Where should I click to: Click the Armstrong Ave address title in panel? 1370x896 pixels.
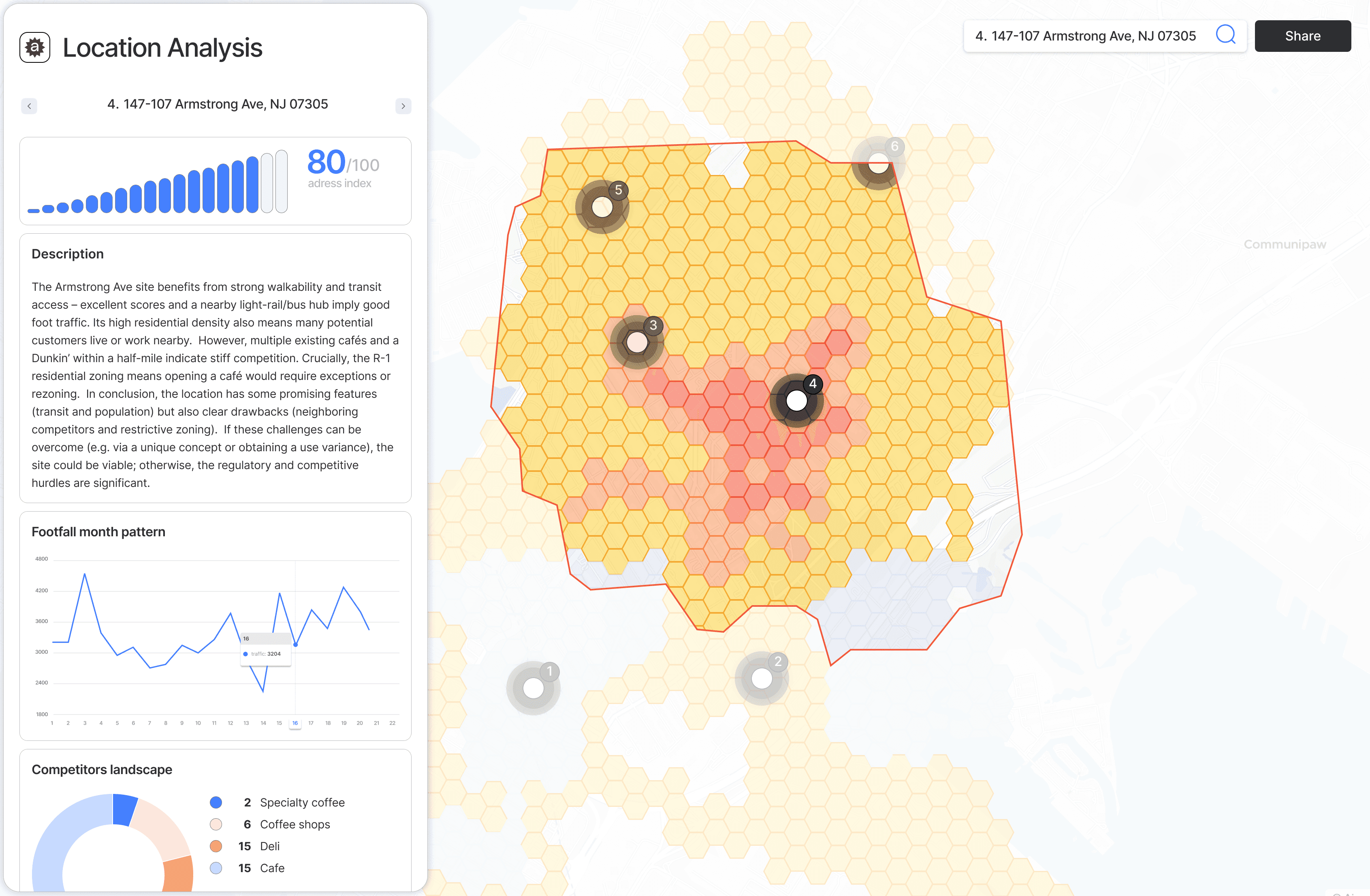(x=218, y=104)
